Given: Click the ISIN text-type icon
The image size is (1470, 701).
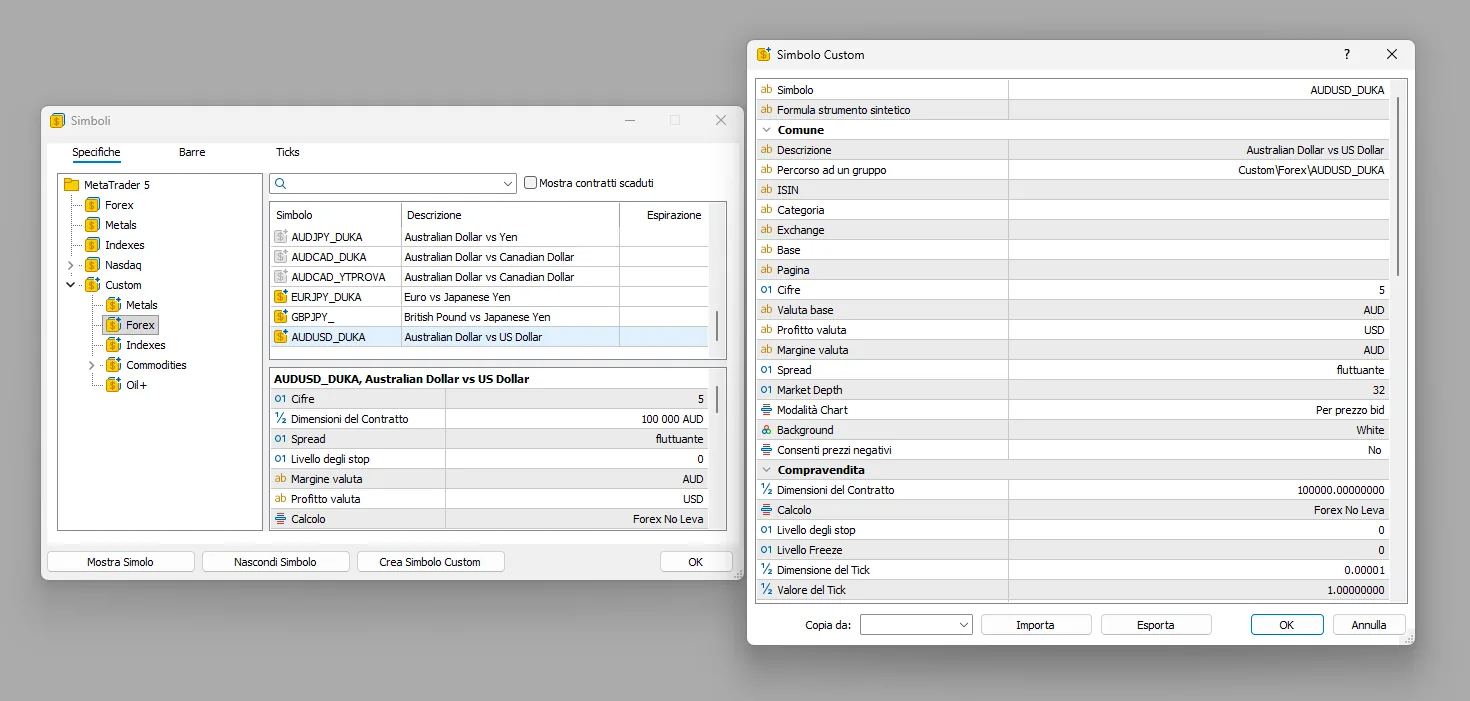Looking at the screenshot, I should pyautogui.click(x=767, y=190).
